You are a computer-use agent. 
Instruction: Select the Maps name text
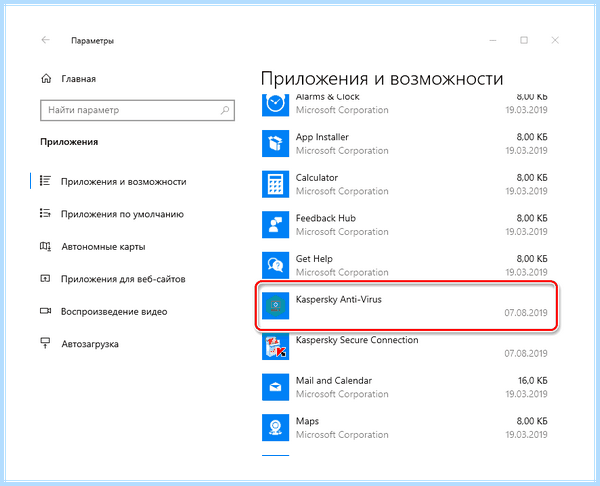point(307,421)
